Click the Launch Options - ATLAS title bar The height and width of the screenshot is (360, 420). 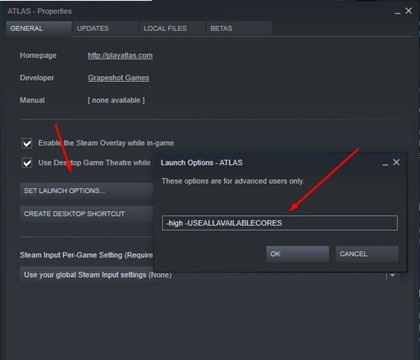[267, 163]
